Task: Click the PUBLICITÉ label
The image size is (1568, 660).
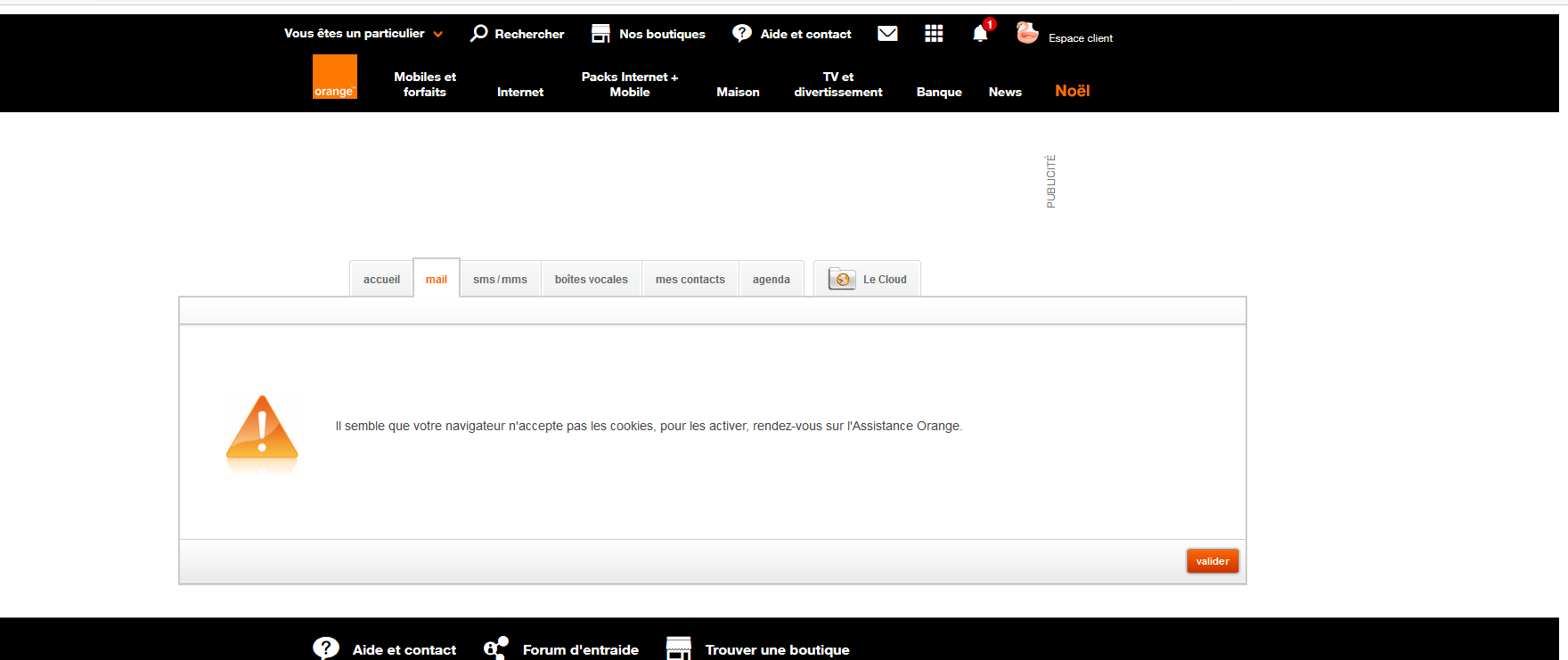Action: [1051, 182]
